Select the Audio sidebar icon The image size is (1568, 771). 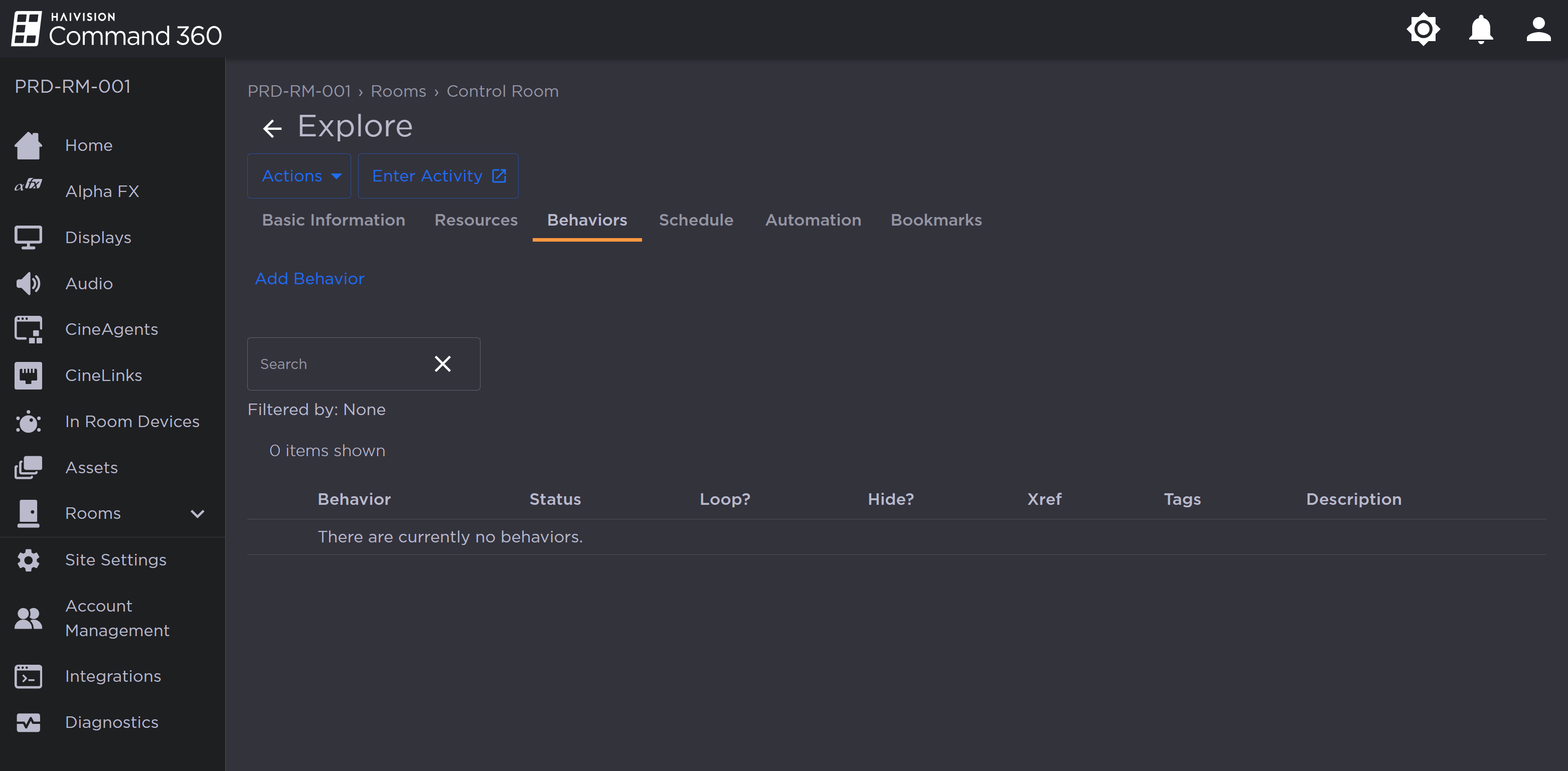click(x=28, y=283)
